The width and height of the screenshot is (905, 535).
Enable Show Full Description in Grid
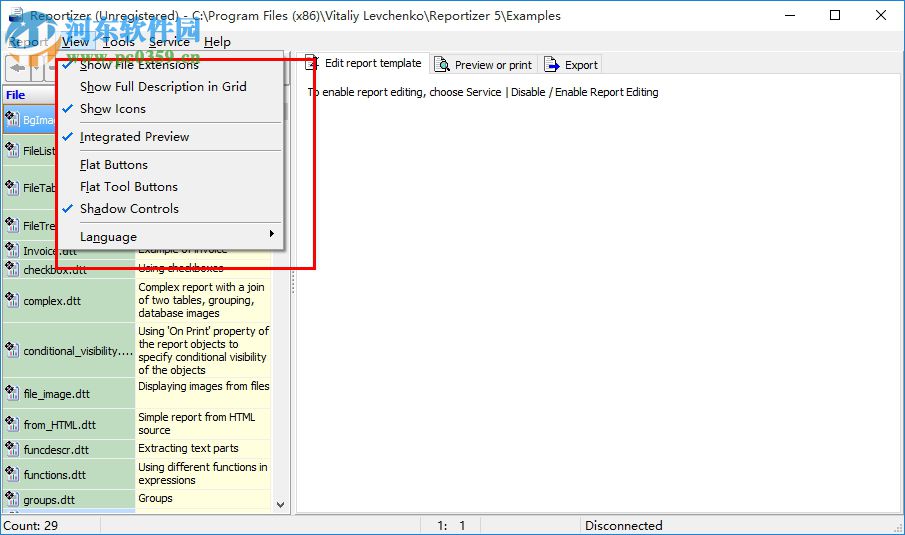pyautogui.click(x=170, y=87)
